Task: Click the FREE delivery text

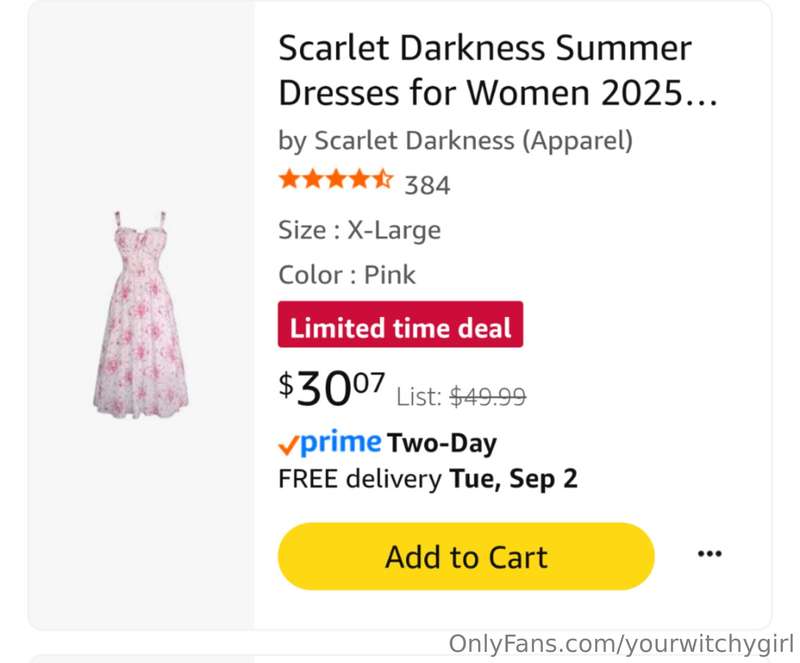Action: 360,479
